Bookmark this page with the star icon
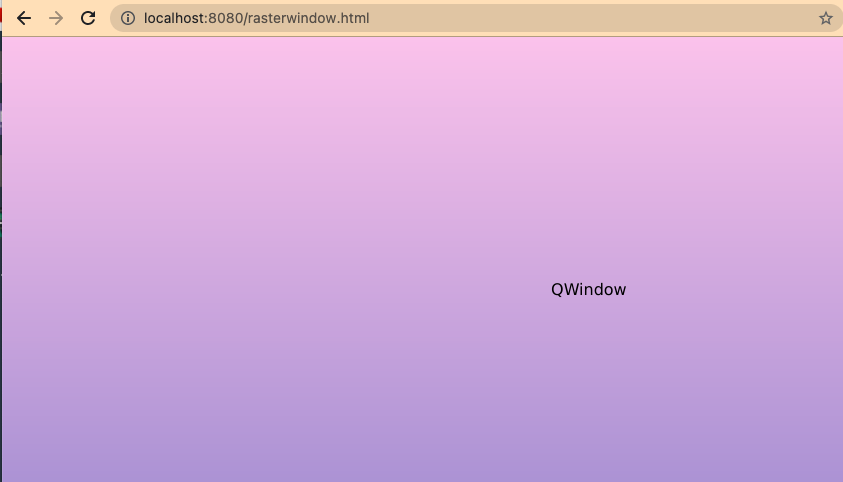Image resolution: width=843 pixels, height=482 pixels. pyautogui.click(x=826, y=18)
